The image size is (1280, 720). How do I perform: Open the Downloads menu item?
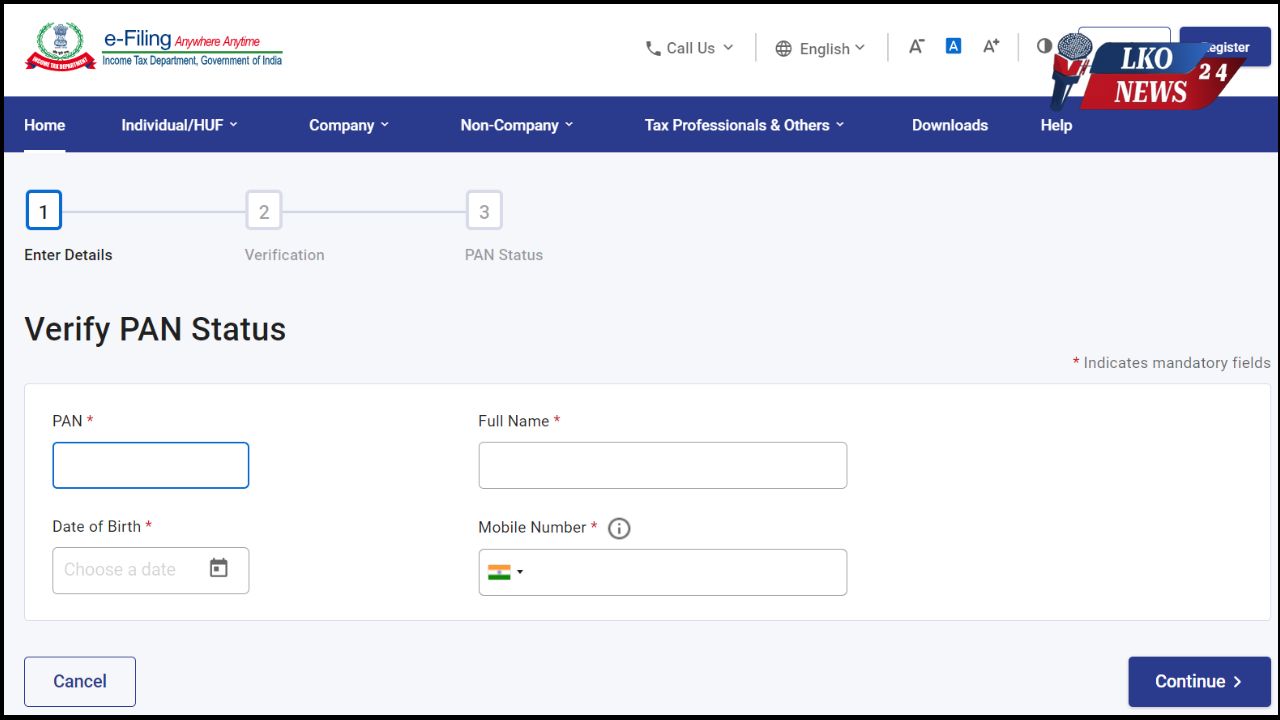pyautogui.click(x=950, y=125)
